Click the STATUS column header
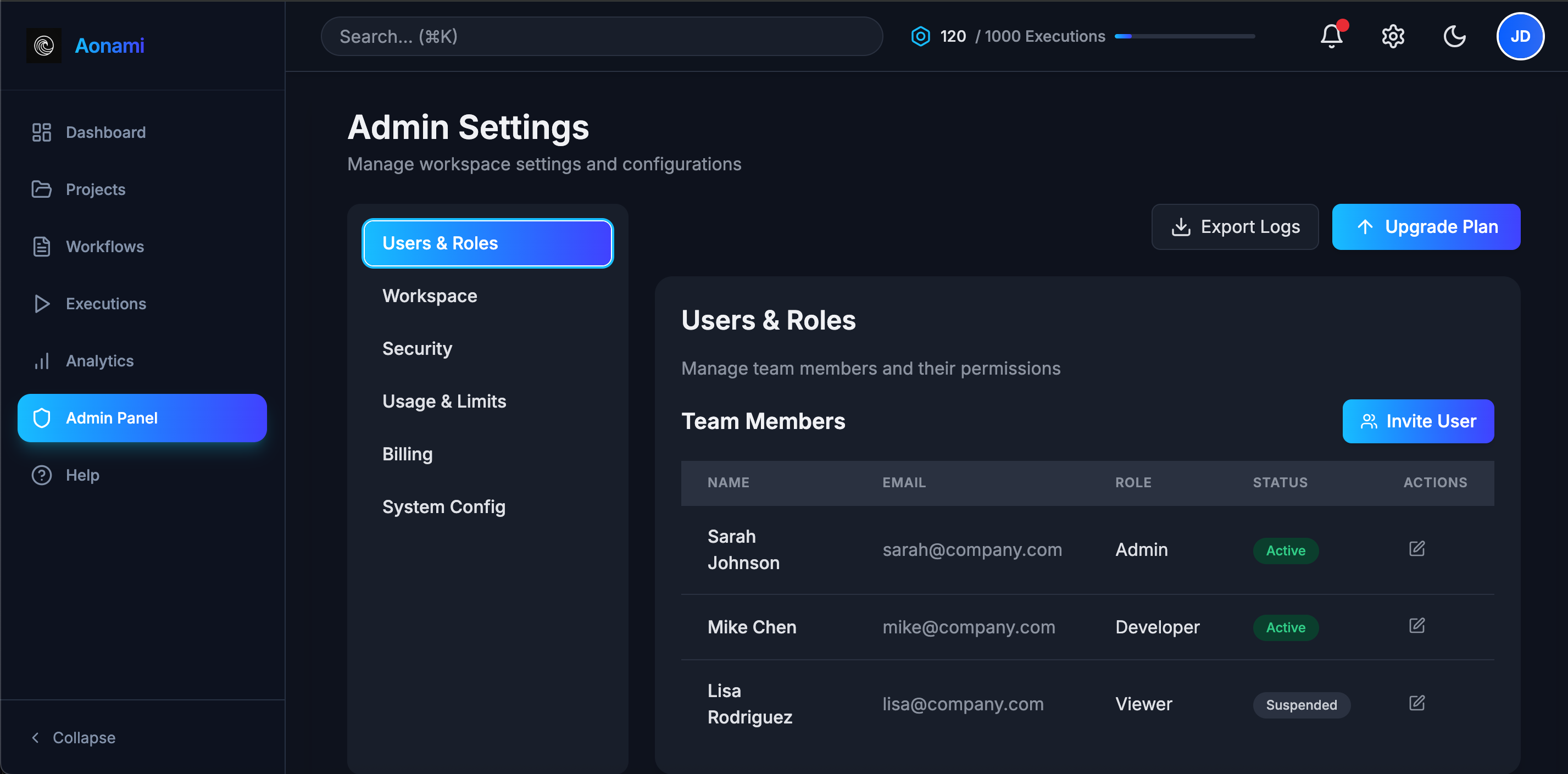The height and width of the screenshot is (774, 1568). [1280, 482]
